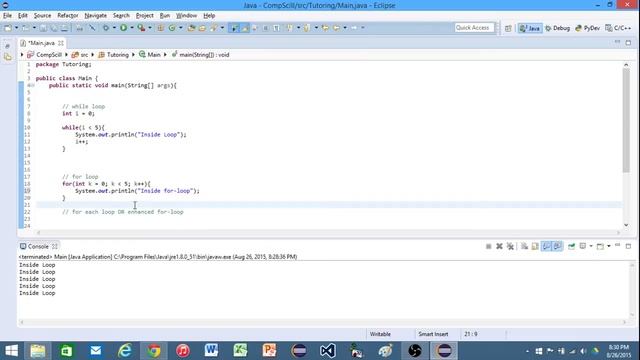Click the New file wizard icon
Image resolution: width=640 pixels, height=360 pixels.
[x=8, y=28]
